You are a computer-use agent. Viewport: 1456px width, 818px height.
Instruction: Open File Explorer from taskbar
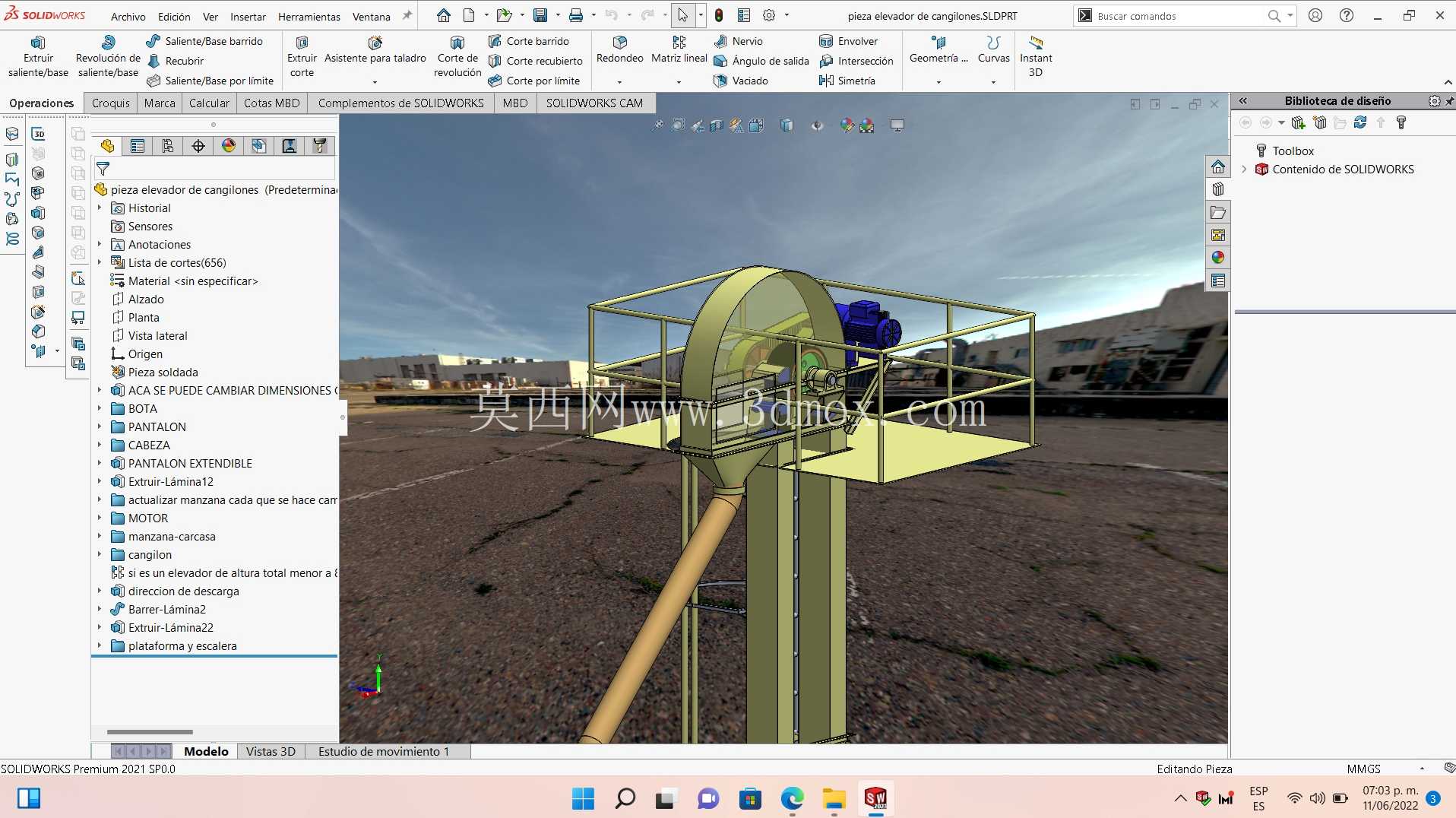(834, 798)
